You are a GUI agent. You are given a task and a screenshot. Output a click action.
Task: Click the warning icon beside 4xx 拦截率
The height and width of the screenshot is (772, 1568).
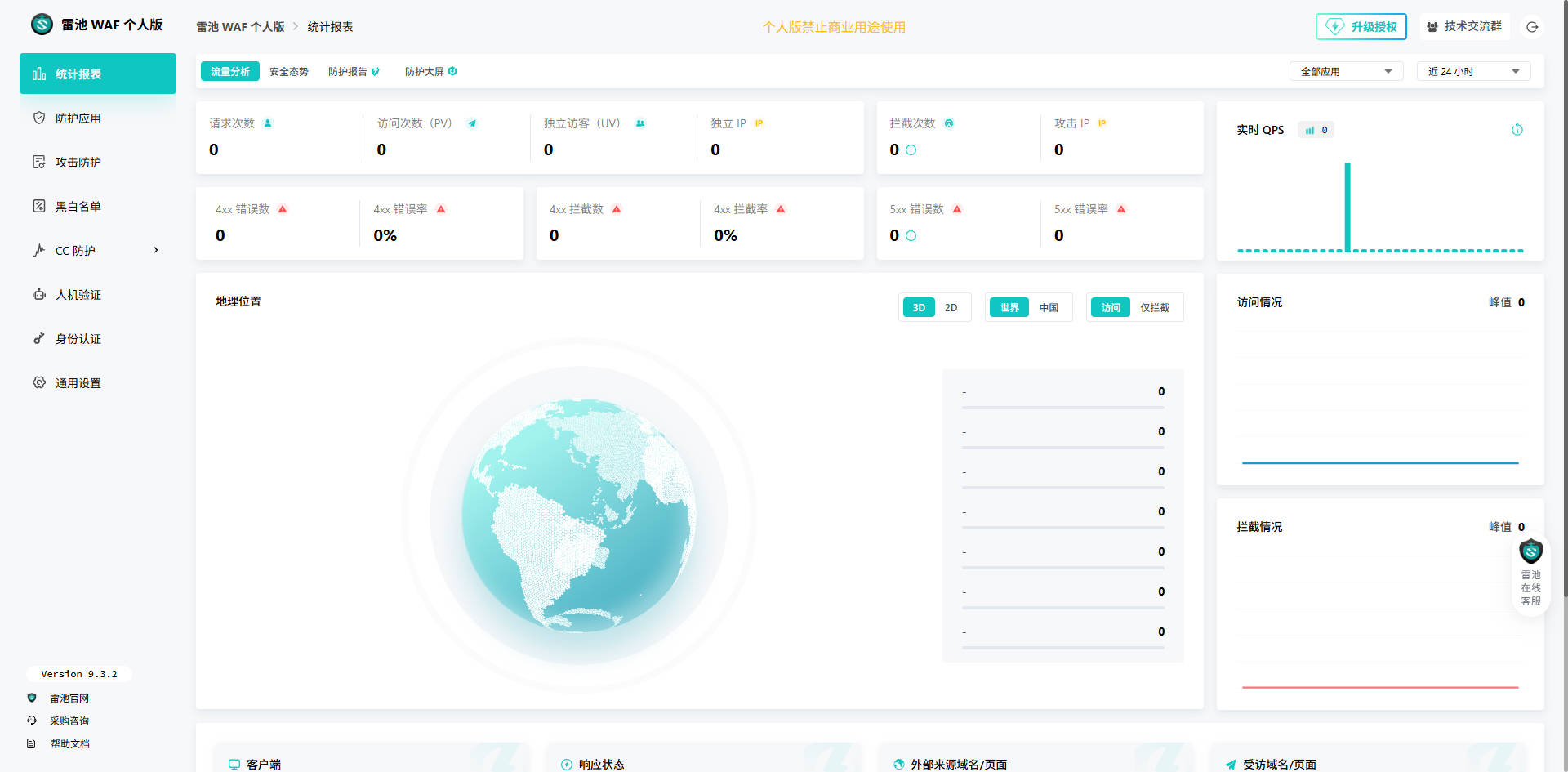tap(781, 209)
